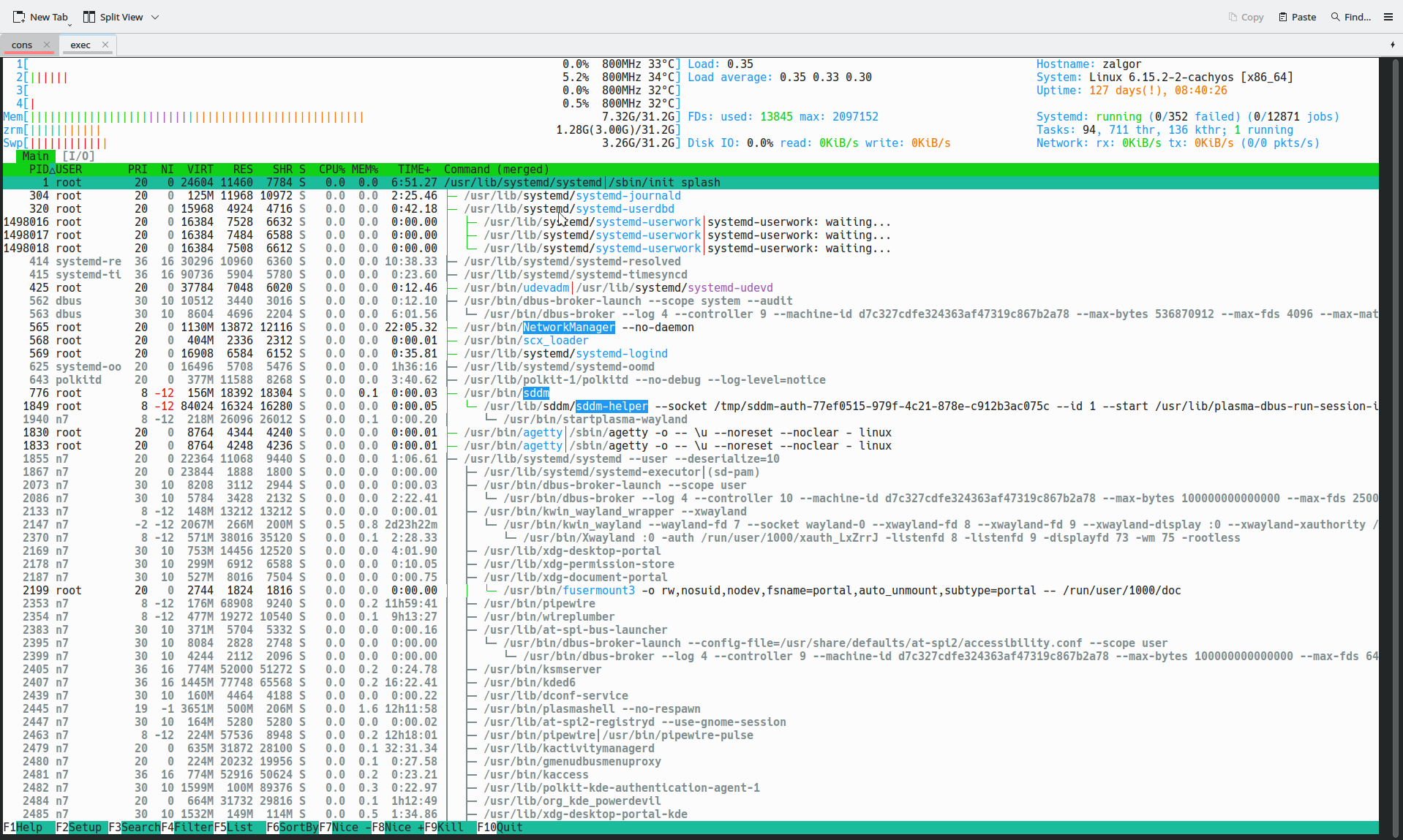Sort by the MEM% column header
The width and height of the screenshot is (1403, 840).
point(365,170)
